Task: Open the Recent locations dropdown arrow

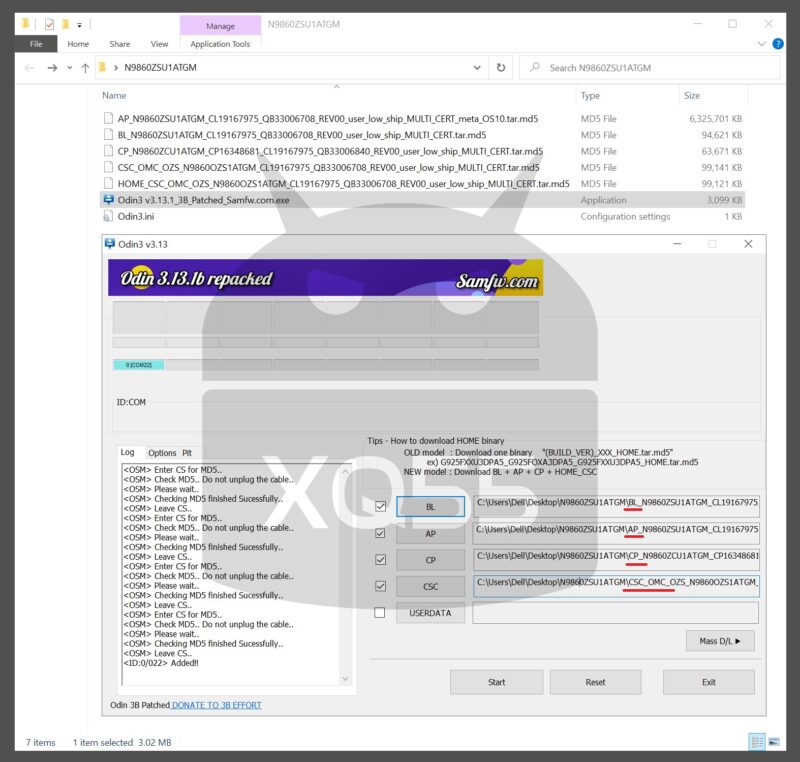Action: (70, 68)
